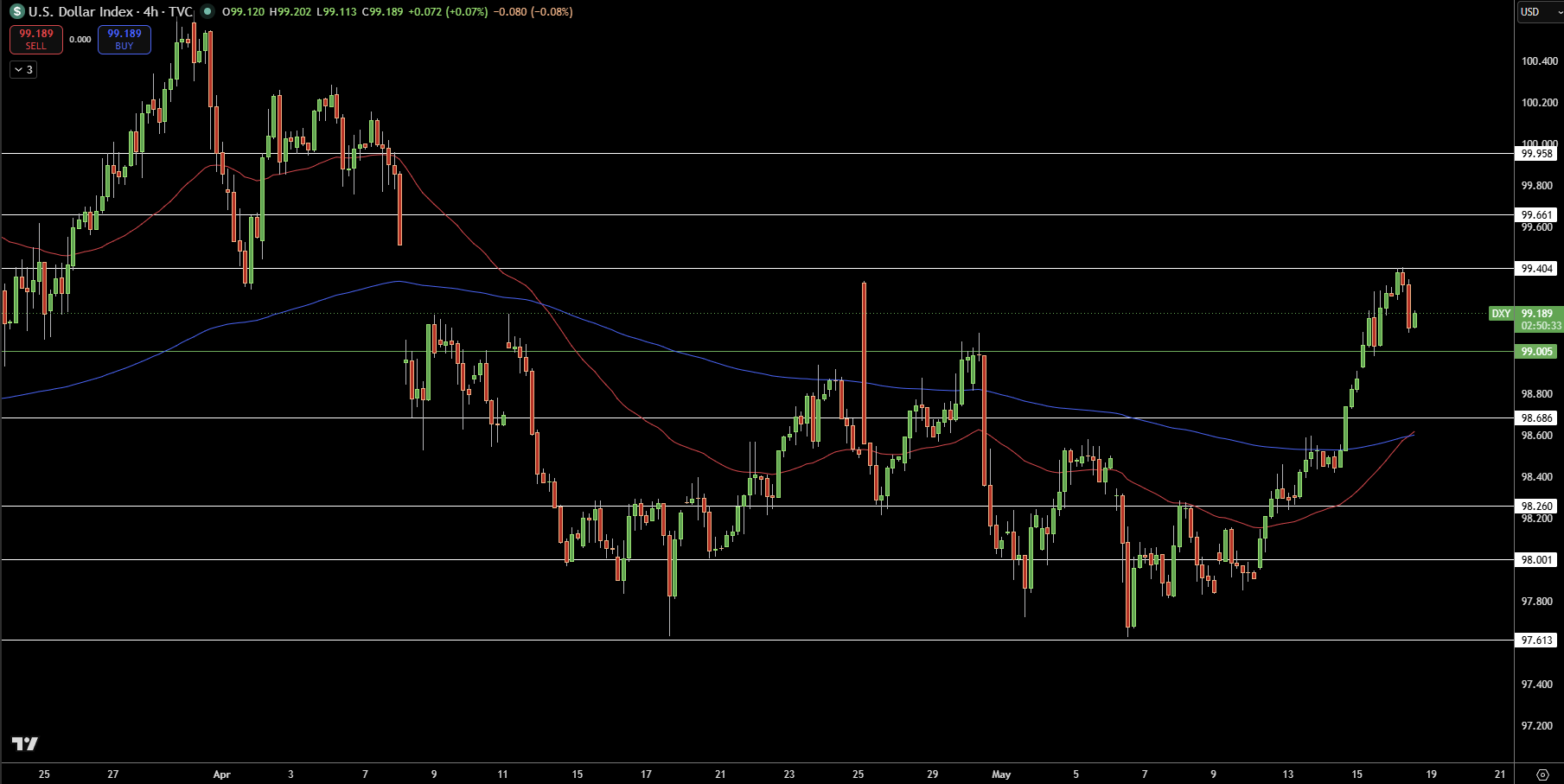Click the −0.080 (−0.08%) change value

point(533,12)
